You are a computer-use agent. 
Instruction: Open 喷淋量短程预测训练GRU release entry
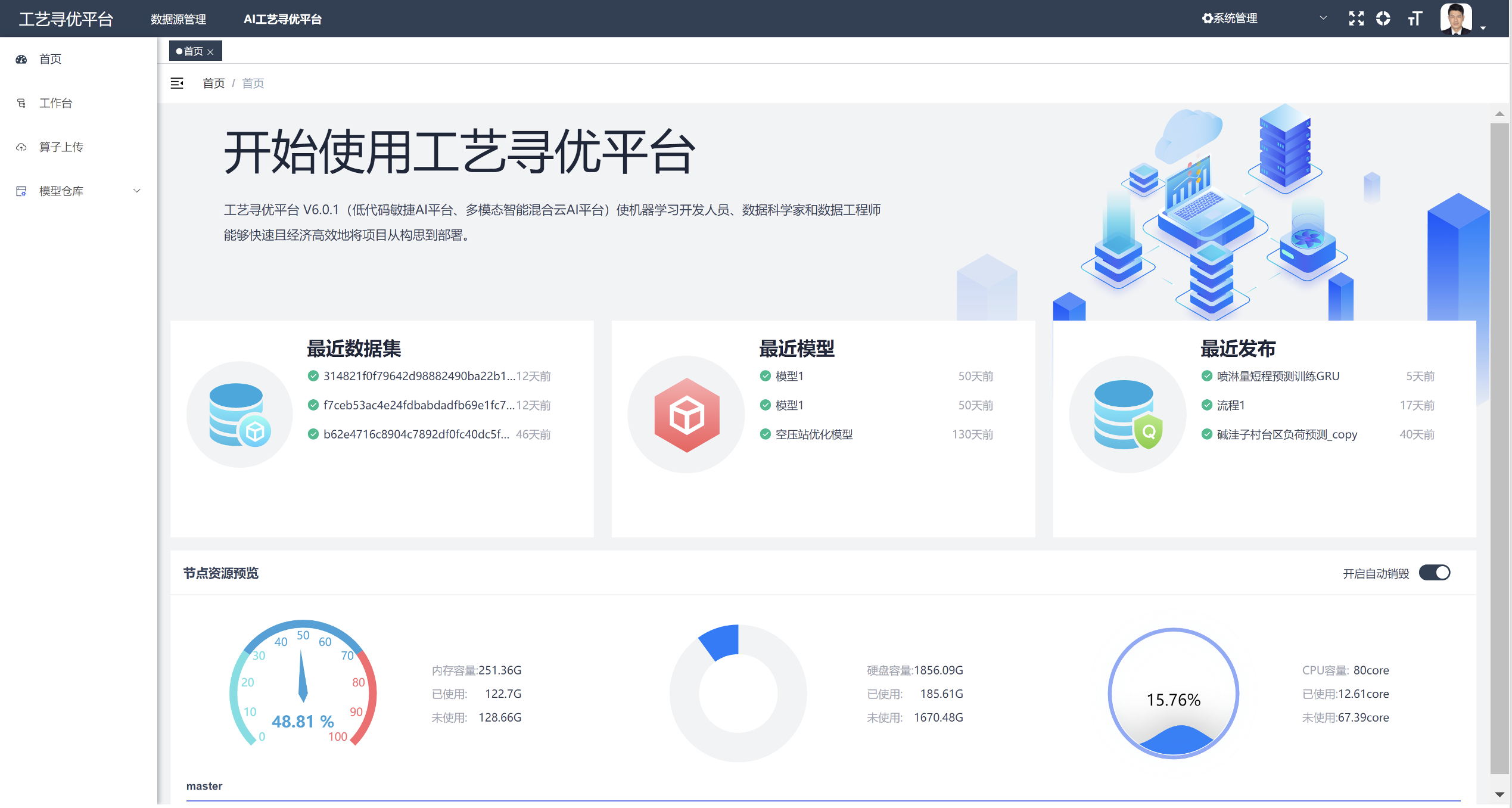[1277, 376]
